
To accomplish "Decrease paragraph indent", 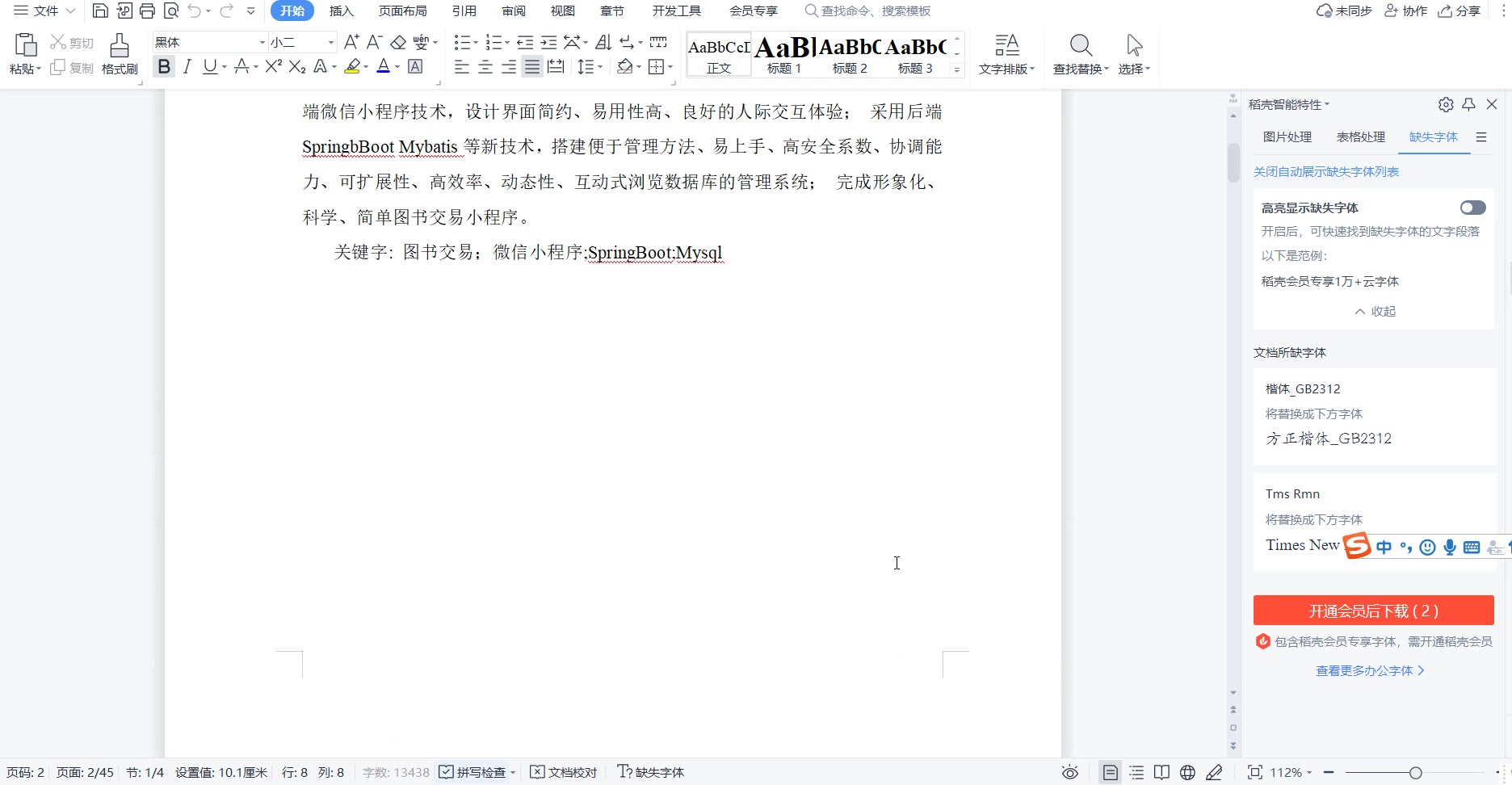I will 525,42.
